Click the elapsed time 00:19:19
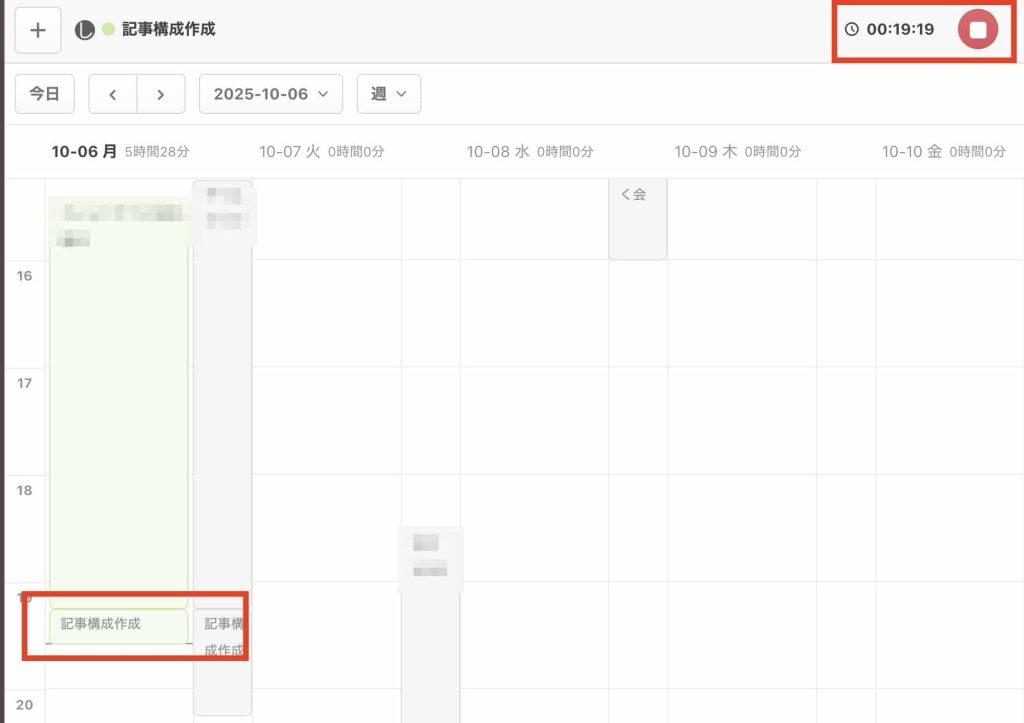Screen dimensions: 1024x723 click(900, 30)
